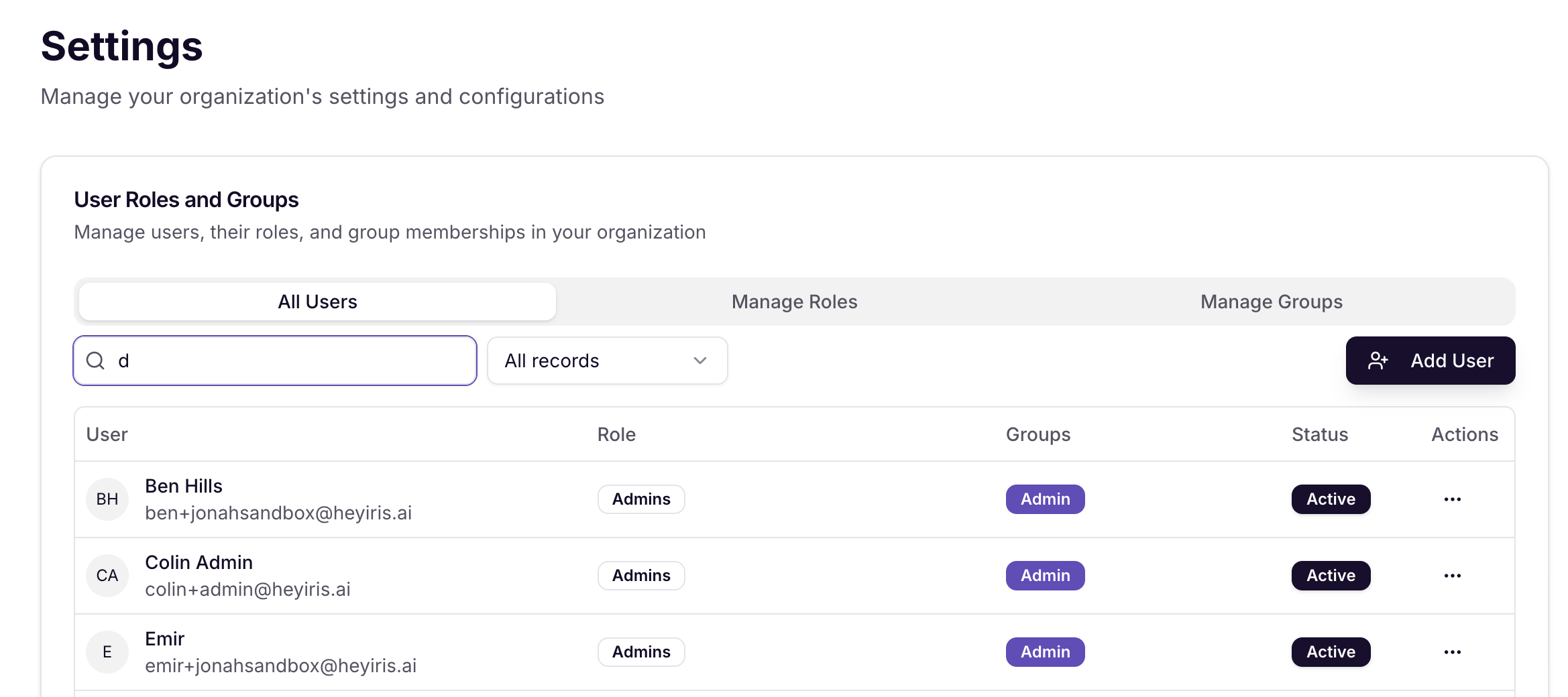Click the Active status badge for Colin Admin
Viewport: 1568px width, 697px height.
(1331, 576)
